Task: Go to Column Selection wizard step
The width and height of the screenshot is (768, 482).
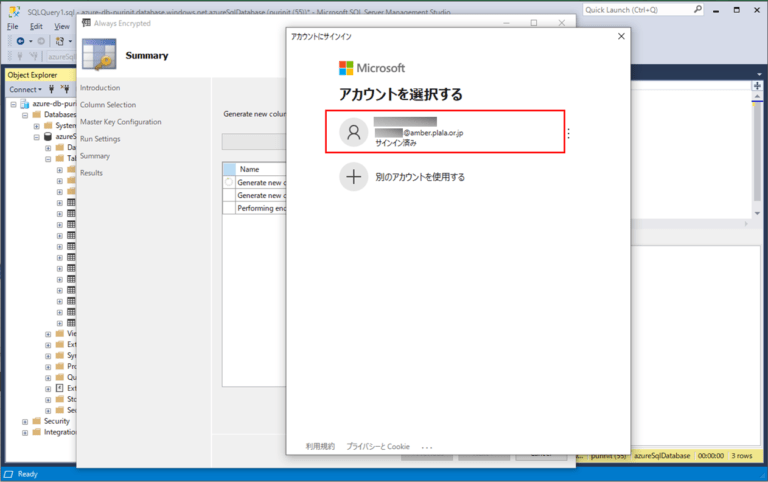Action: pos(108,105)
